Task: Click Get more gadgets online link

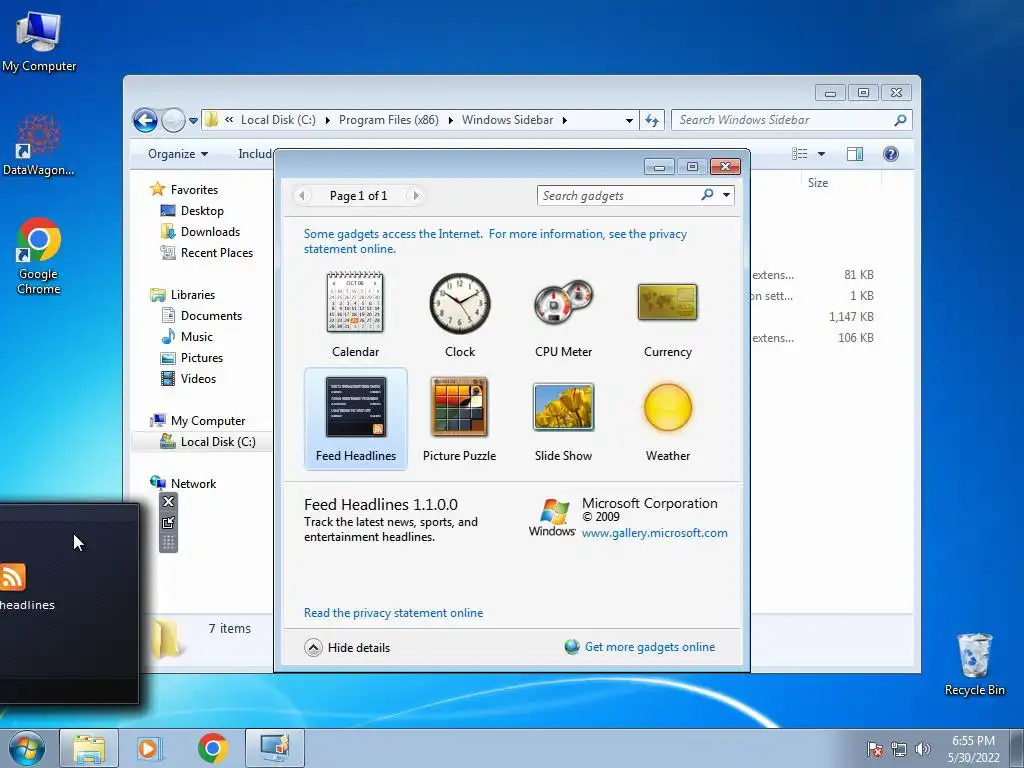Action: [x=650, y=647]
